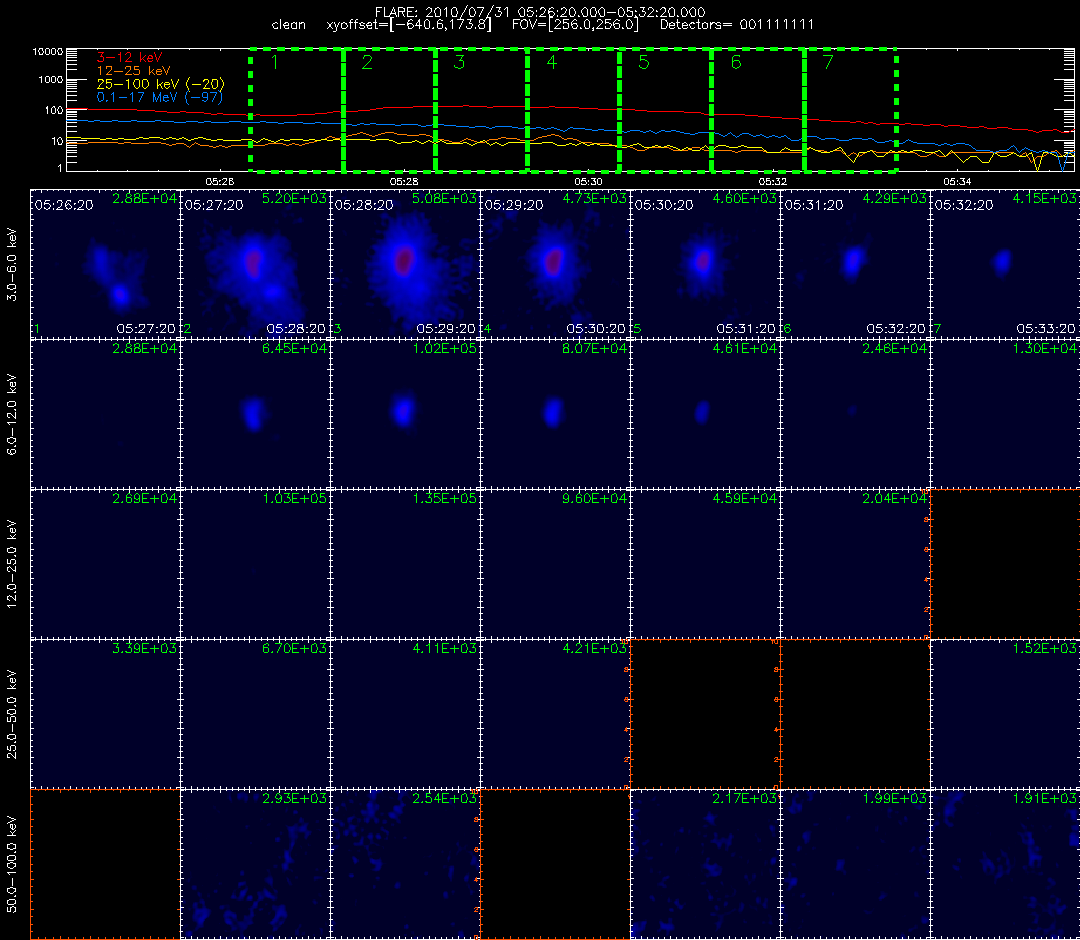Choose interval 3 in the lightcurve plot
Image resolution: width=1080 pixels, height=940 pixels.
click(481, 110)
